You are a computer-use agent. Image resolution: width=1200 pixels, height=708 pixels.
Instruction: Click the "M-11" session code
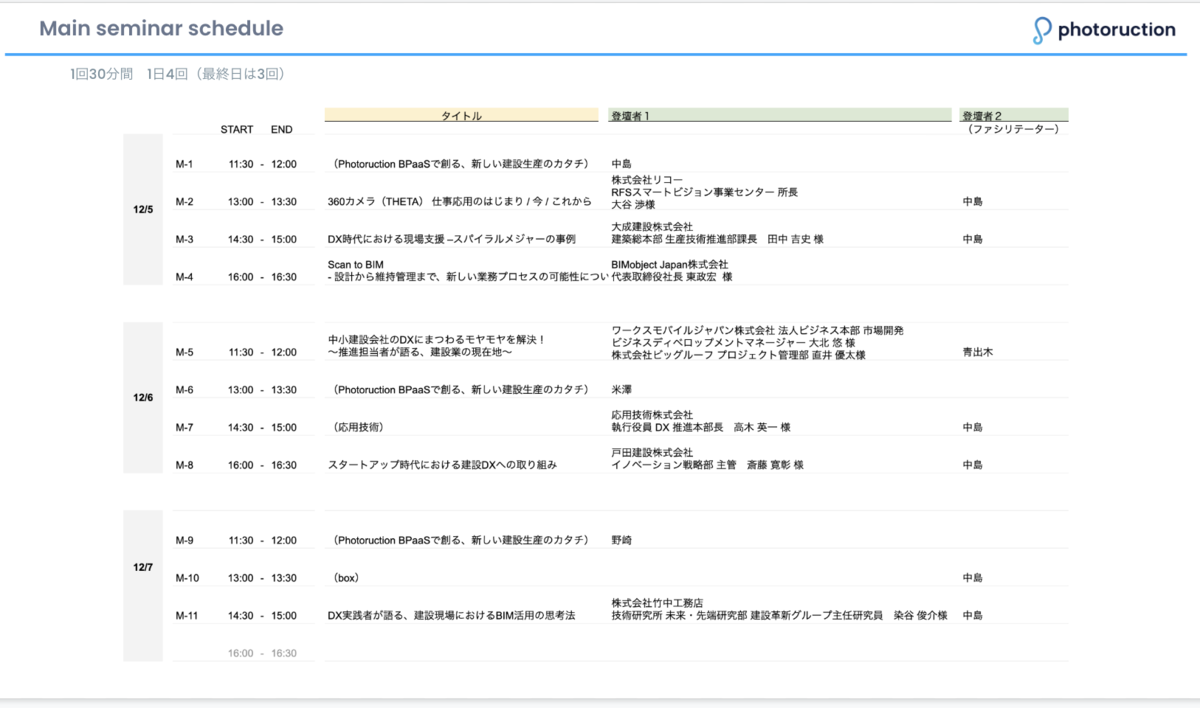(187, 616)
